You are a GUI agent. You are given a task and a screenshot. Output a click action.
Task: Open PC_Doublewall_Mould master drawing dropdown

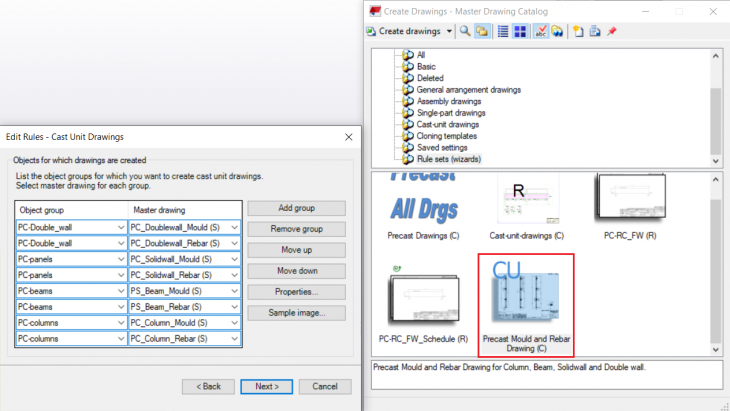[x=234, y=227]
